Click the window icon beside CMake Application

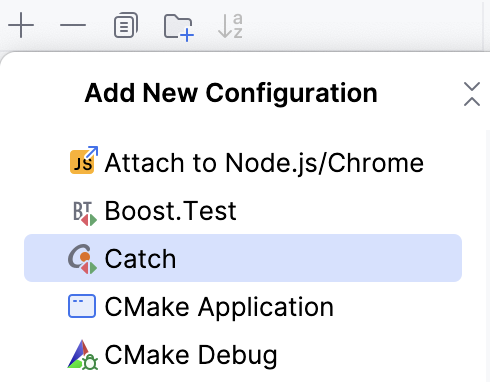[82, 306]
